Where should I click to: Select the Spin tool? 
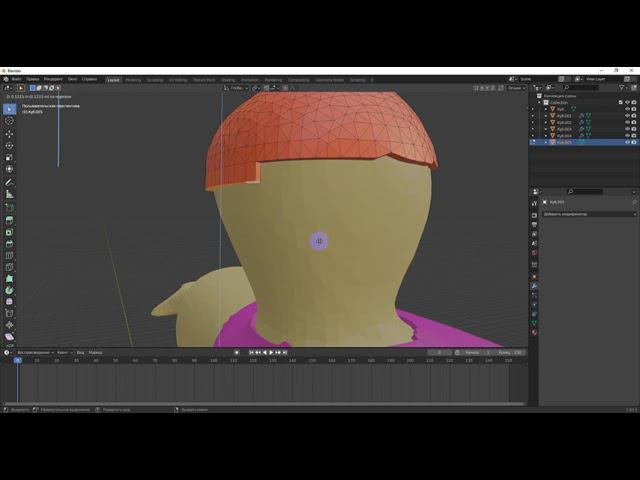[9, 290]
